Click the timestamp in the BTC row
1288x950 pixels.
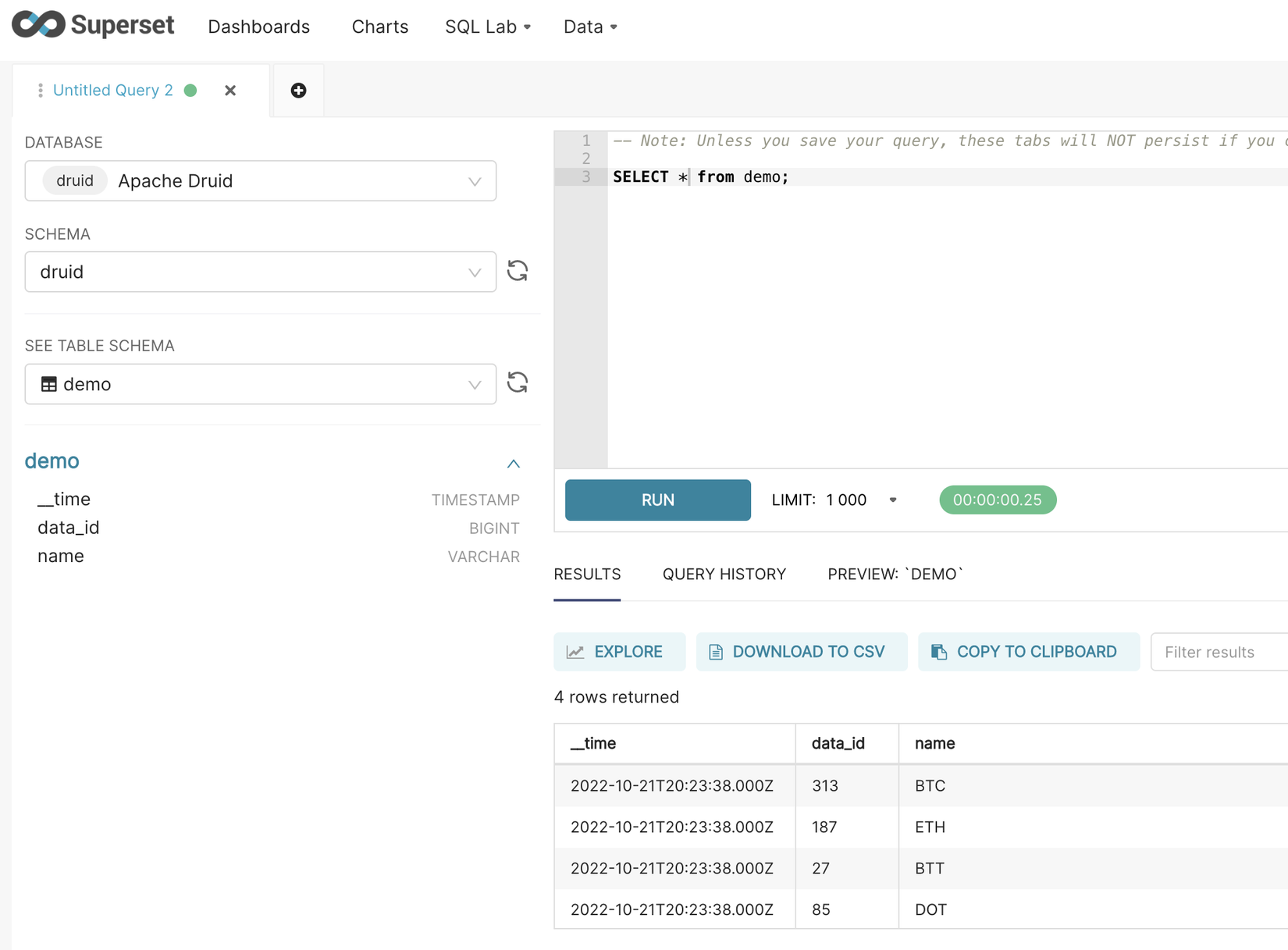[x=672, y=786]
